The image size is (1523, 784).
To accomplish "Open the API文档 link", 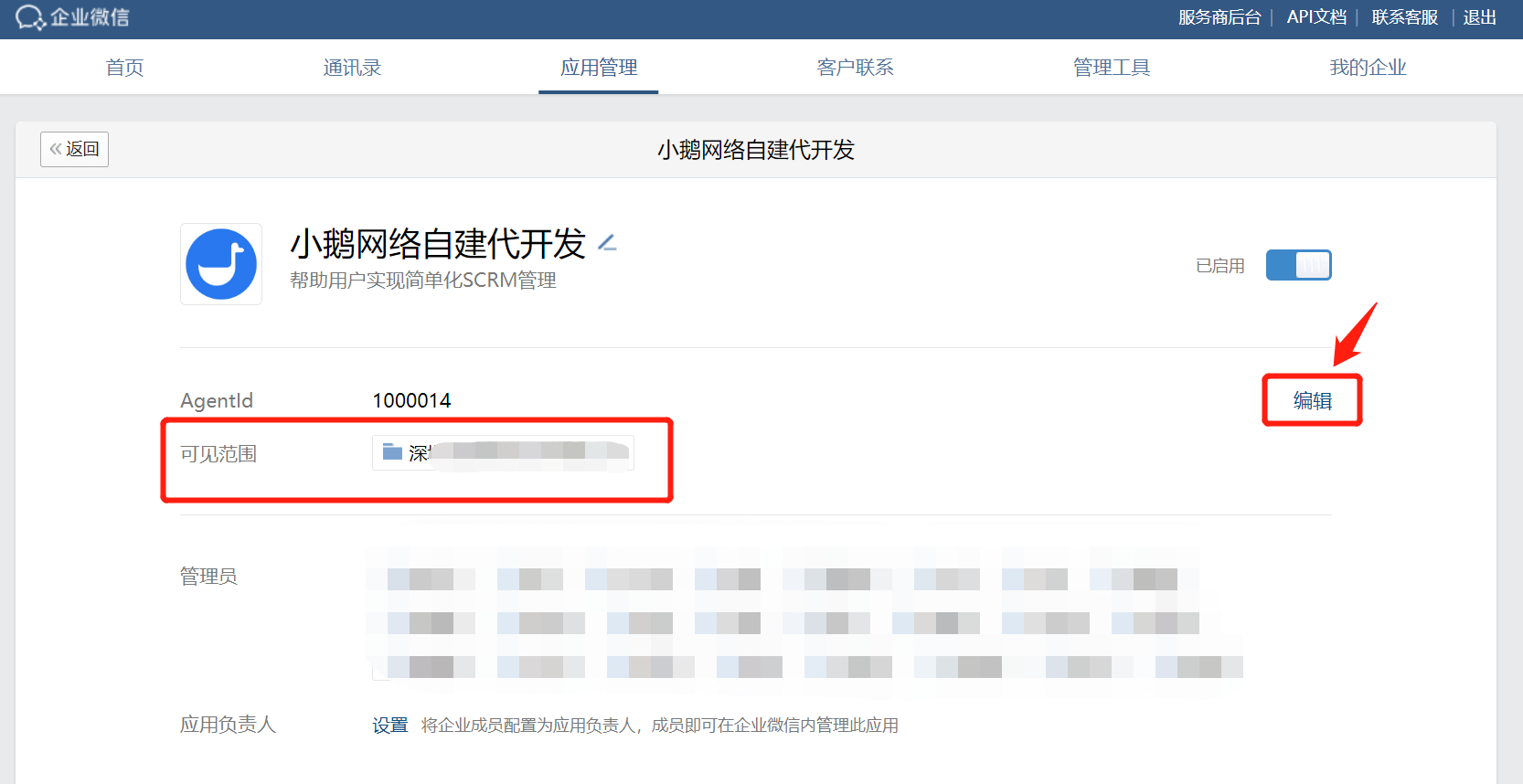I will tap(1316, 17).
